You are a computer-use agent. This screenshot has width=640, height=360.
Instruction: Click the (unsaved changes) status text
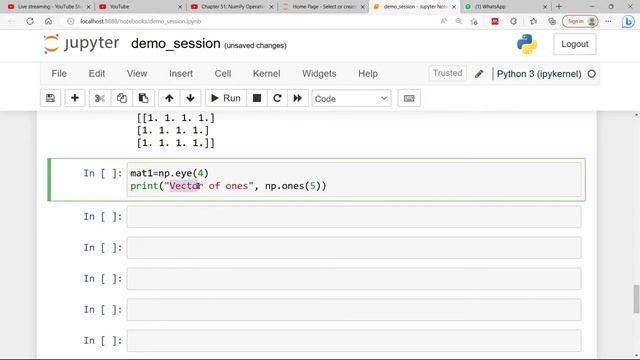pyautogui.click(x=256, y=45)
